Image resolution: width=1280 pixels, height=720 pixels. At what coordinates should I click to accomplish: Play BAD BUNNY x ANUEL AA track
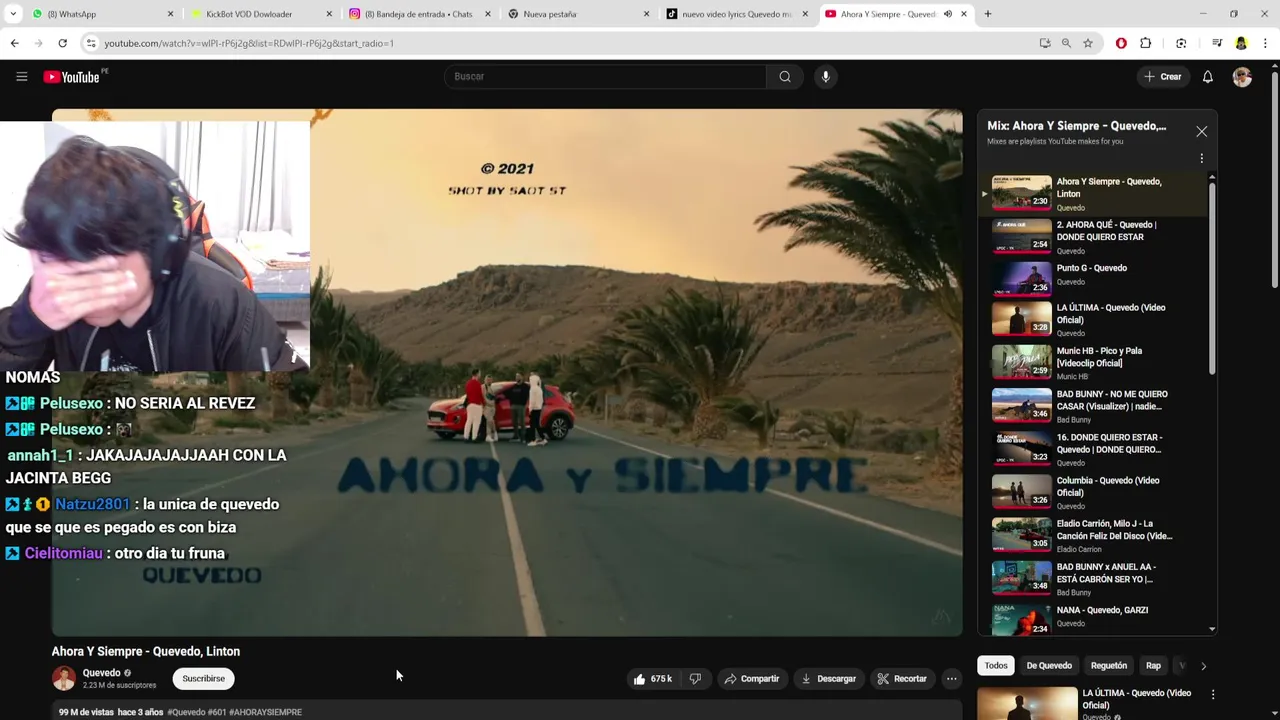click(1095, 581)
